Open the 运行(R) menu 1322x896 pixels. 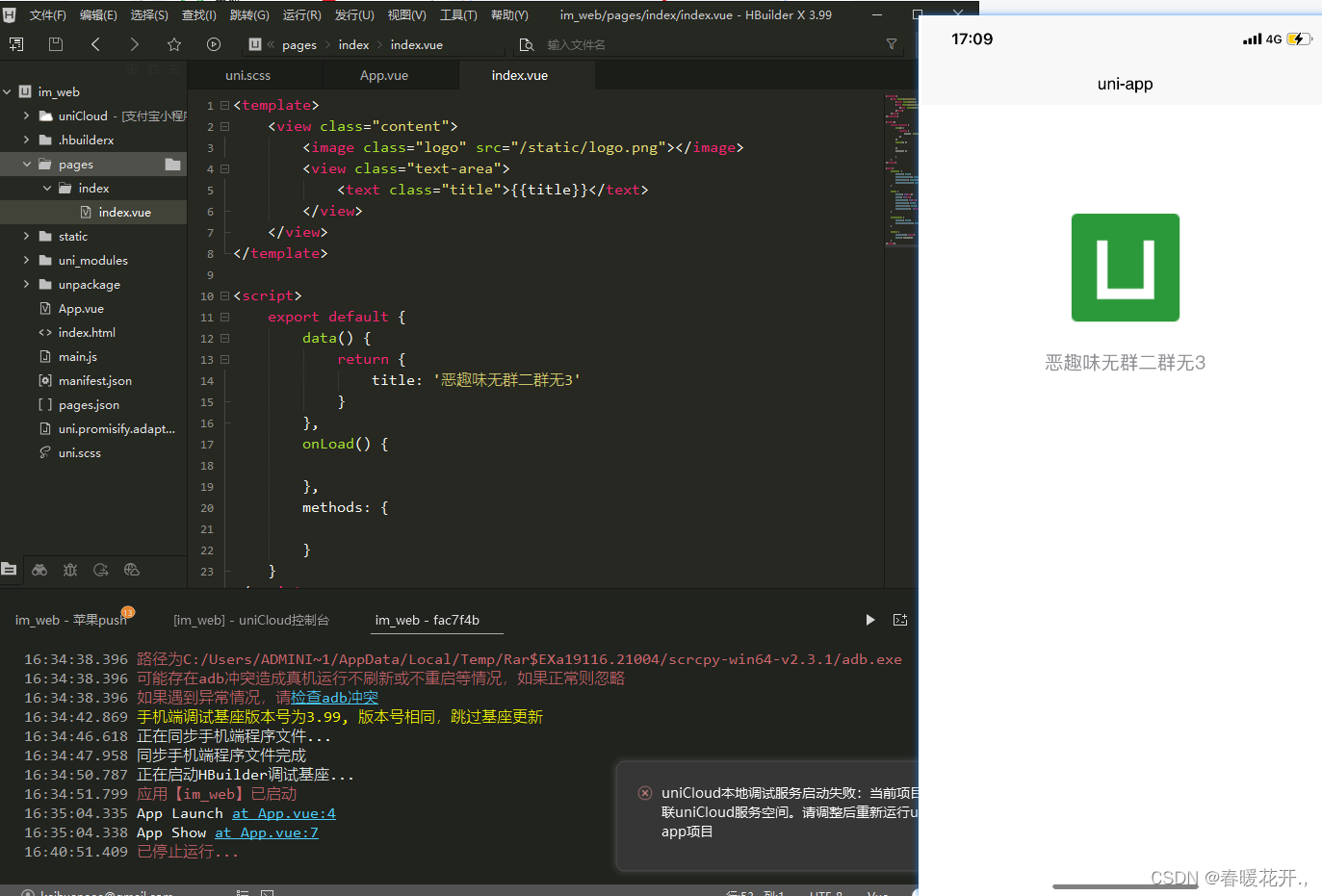tap(301, 14)
